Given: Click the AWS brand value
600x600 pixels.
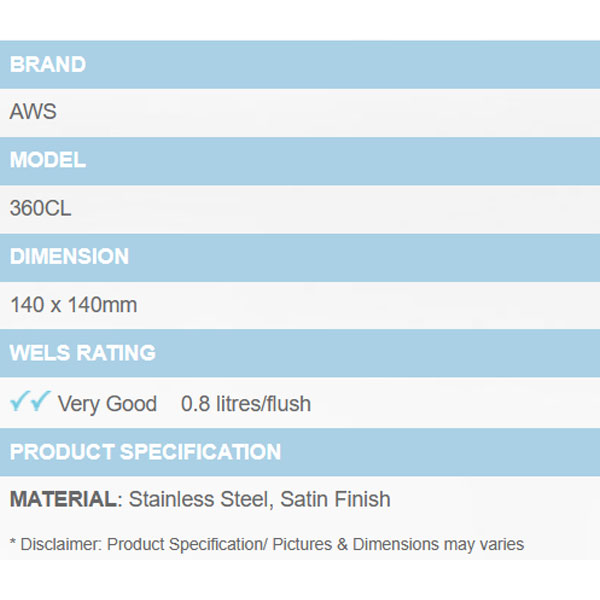Looking at the screenshot, I should [33, 112].
